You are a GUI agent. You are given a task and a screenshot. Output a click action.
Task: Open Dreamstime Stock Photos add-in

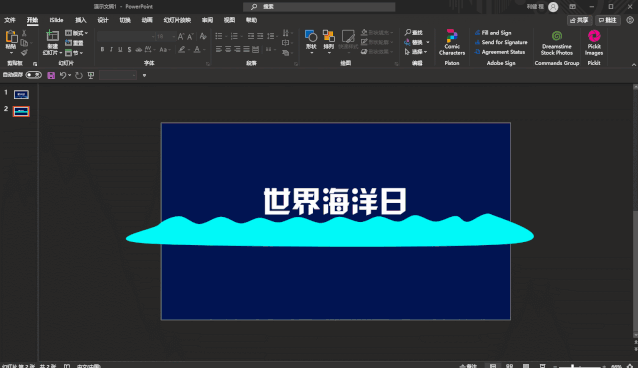(x=557, y=42)
